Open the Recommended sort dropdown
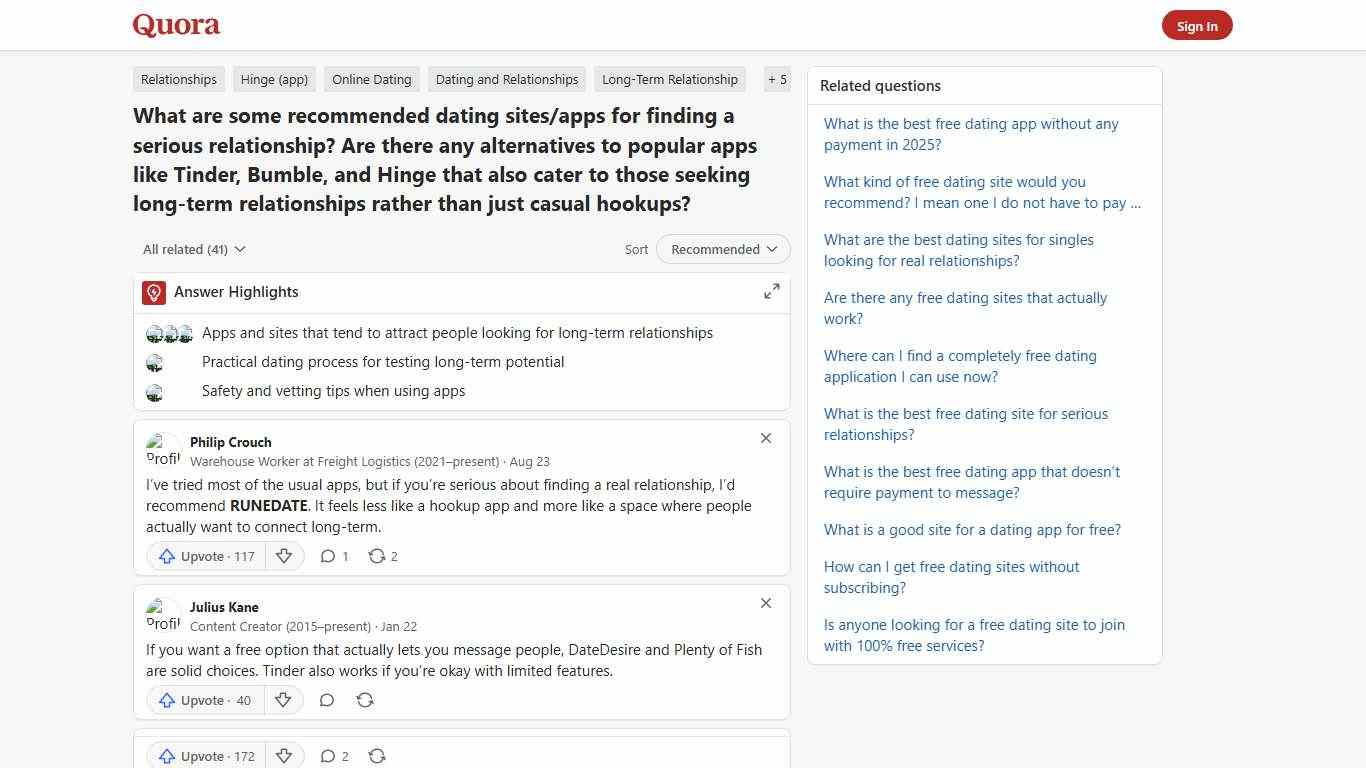1366x768 pixels. click(x=722, y=249)
